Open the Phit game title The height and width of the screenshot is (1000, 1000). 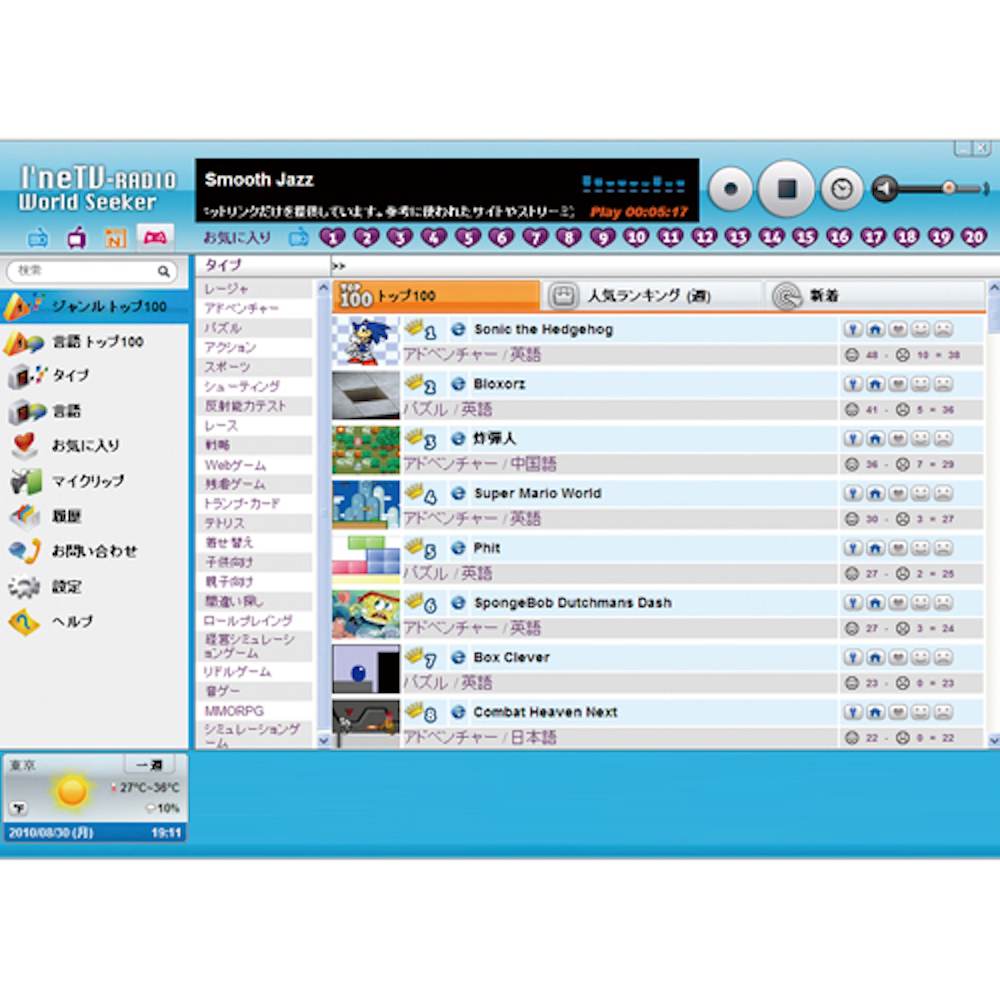point(487,548)
